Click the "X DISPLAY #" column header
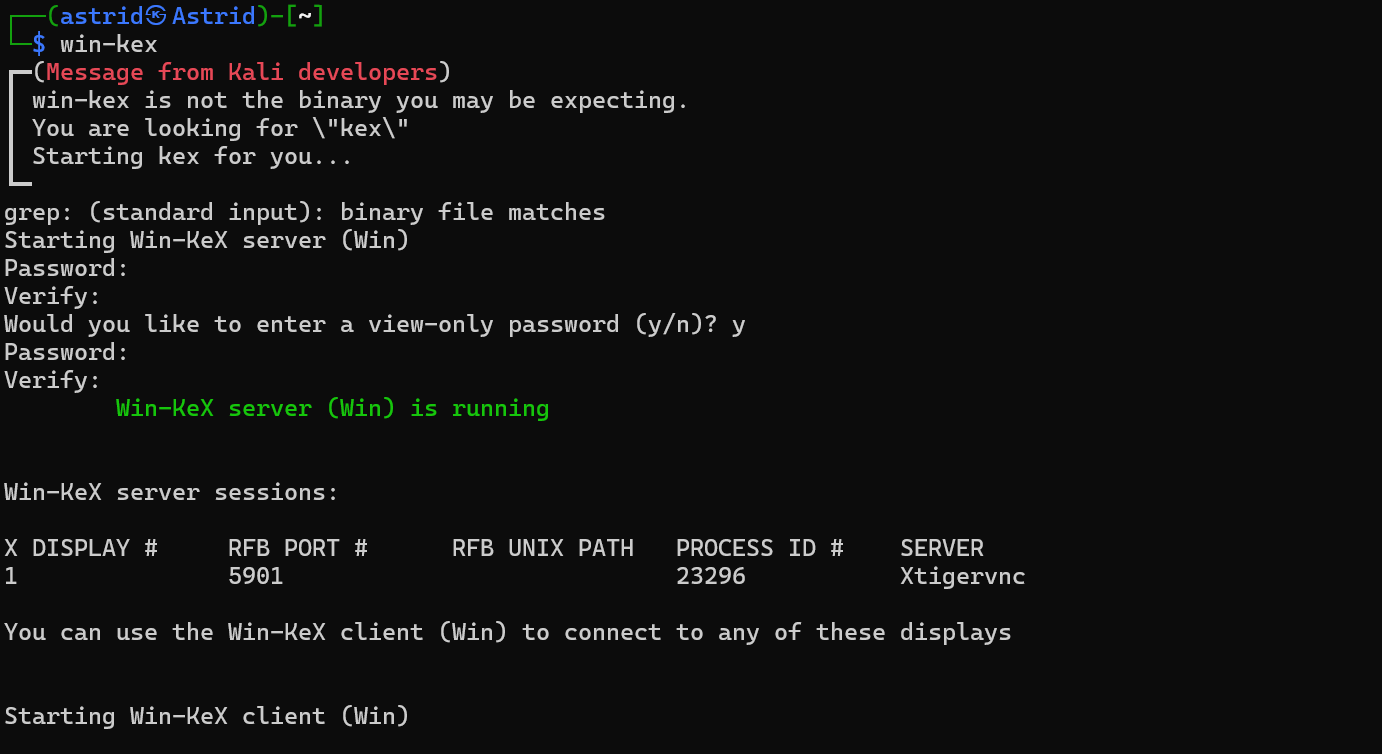 pos(81,548)
